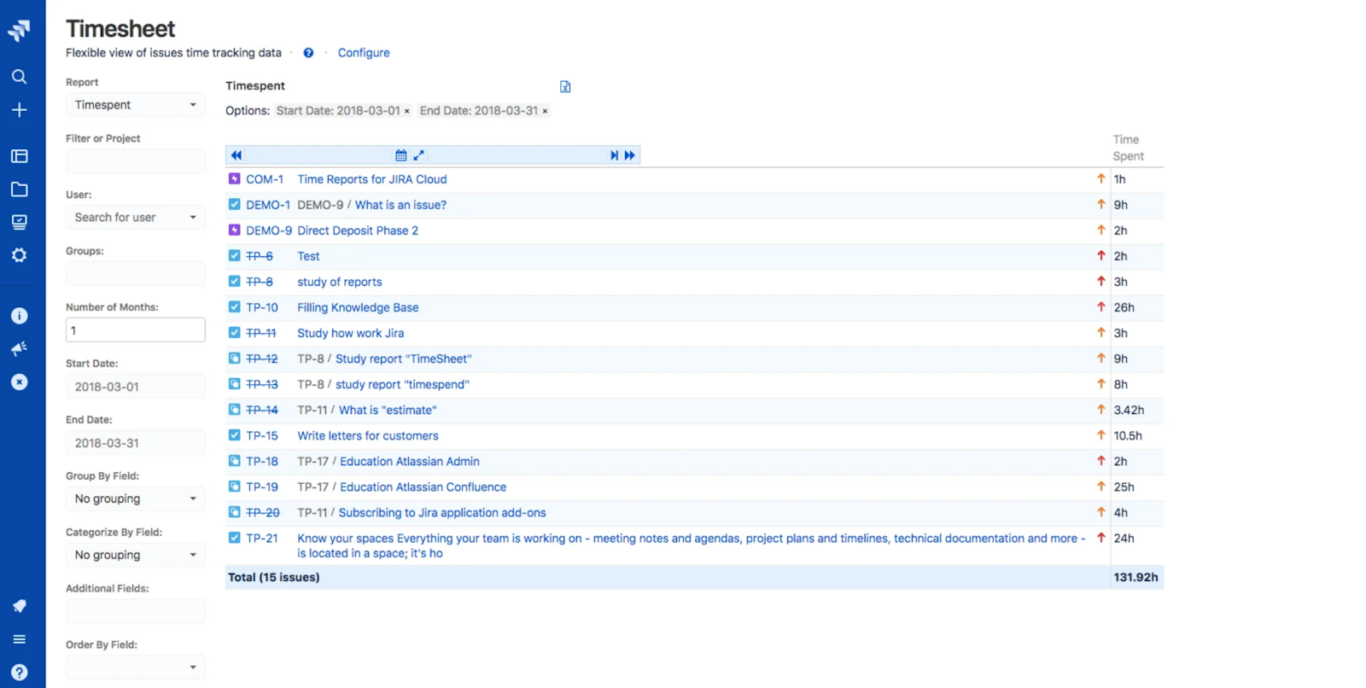Navigate to previous period with double-left arrows

[236, 155]
